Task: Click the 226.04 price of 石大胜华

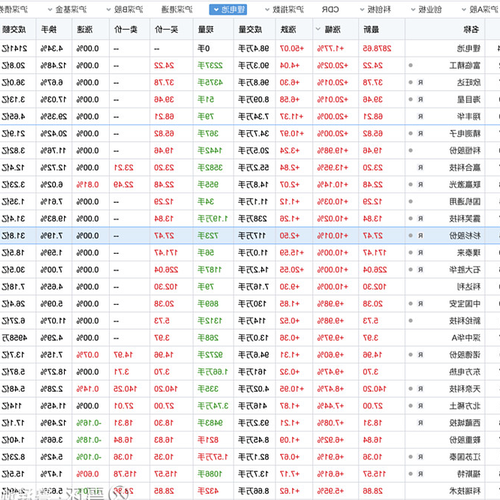Action: point(375,270)
